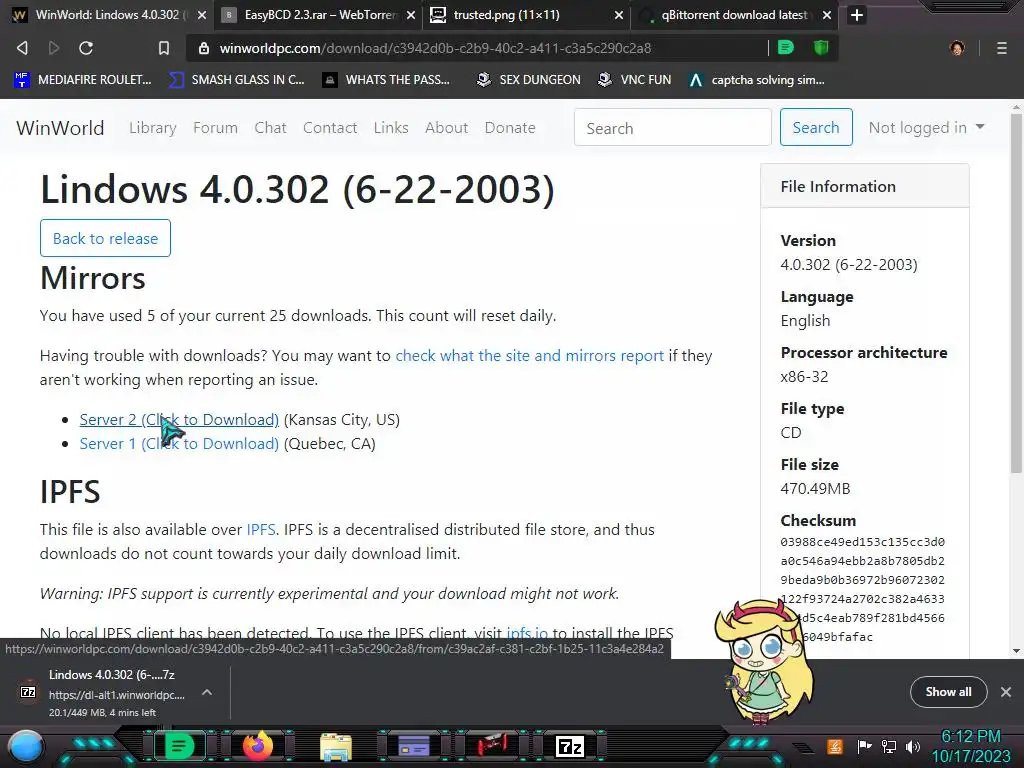
Task: Expand the Not logged in dropdown
Action: (x=926, y=128)
